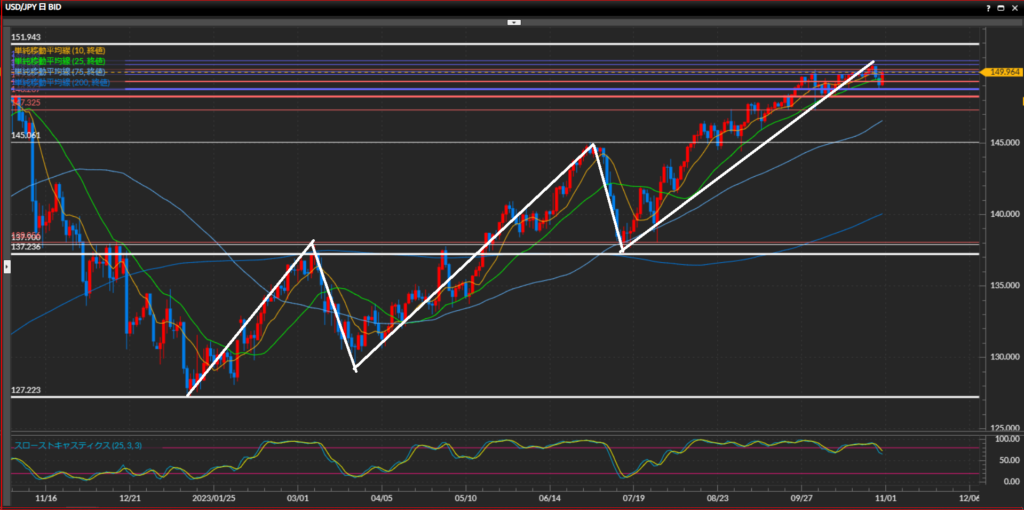Click the 140.000 level on price axis
The width and height of the screenshot is (1024, 510).
pos(999,214)
